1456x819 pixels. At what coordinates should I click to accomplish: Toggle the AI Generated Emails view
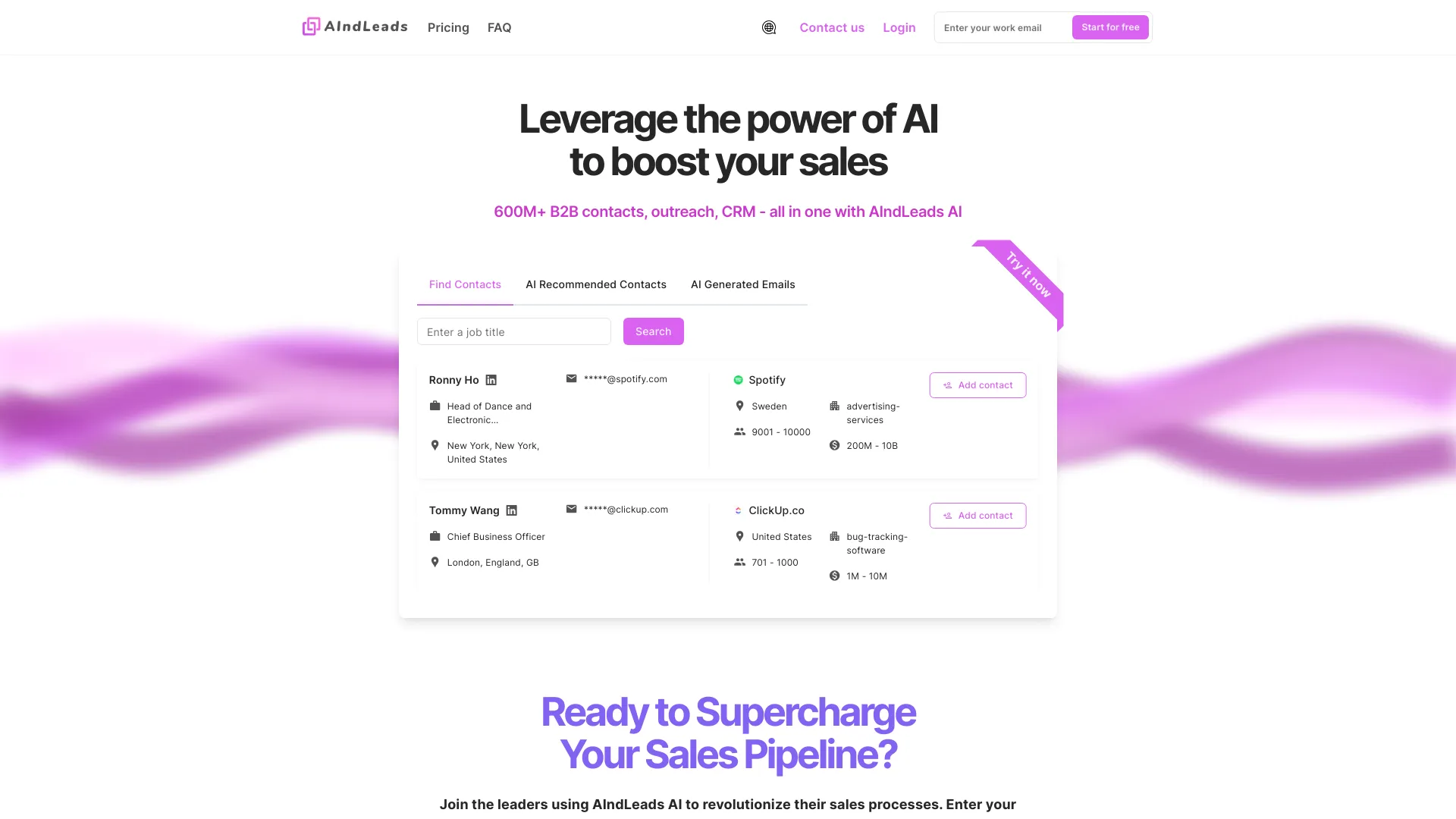coord(742,284)
